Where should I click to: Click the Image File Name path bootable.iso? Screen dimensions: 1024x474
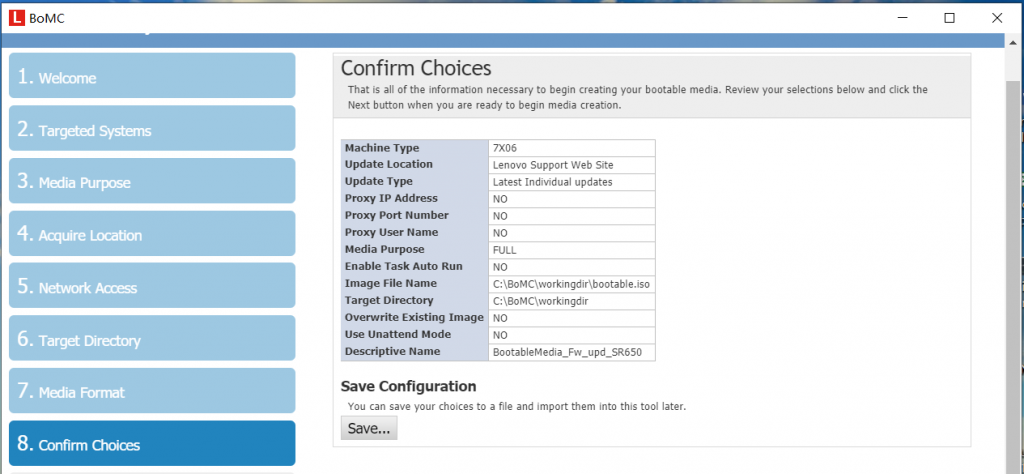tap(571, 284)
